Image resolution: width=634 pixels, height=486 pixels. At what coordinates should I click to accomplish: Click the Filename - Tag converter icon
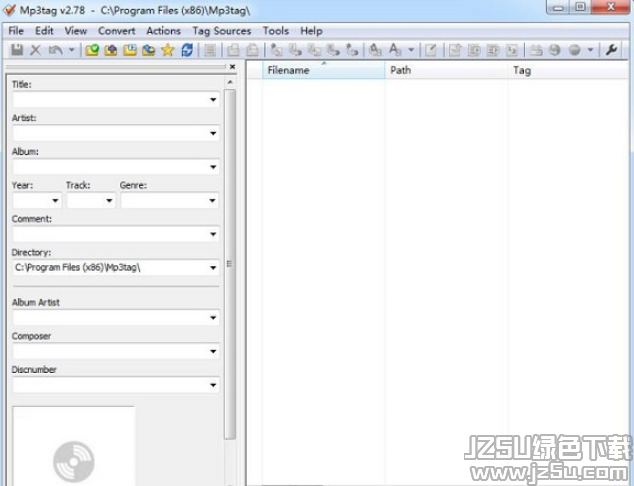coord(296,50)
